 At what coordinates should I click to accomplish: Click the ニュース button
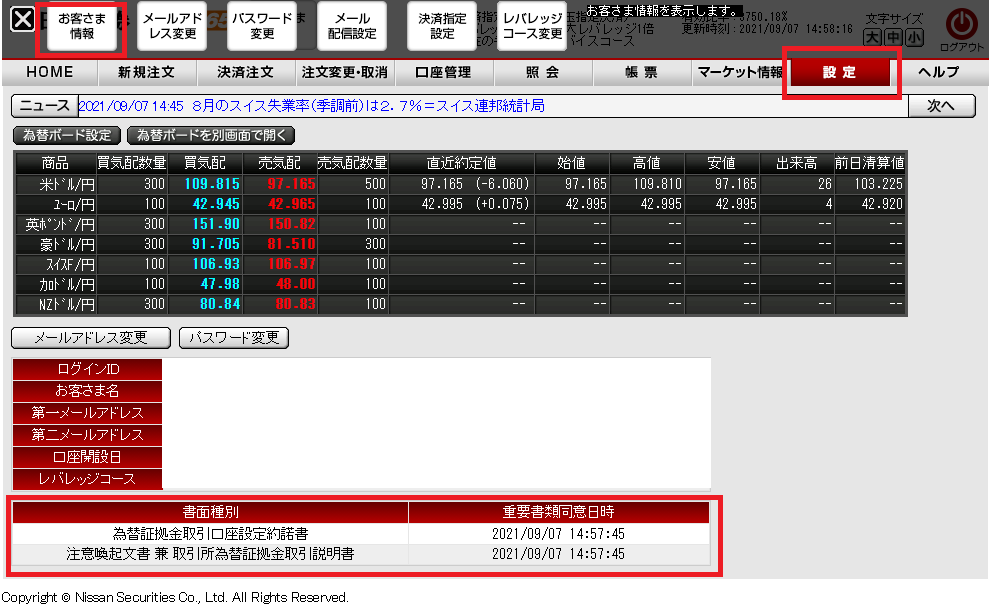click(44, 106)
